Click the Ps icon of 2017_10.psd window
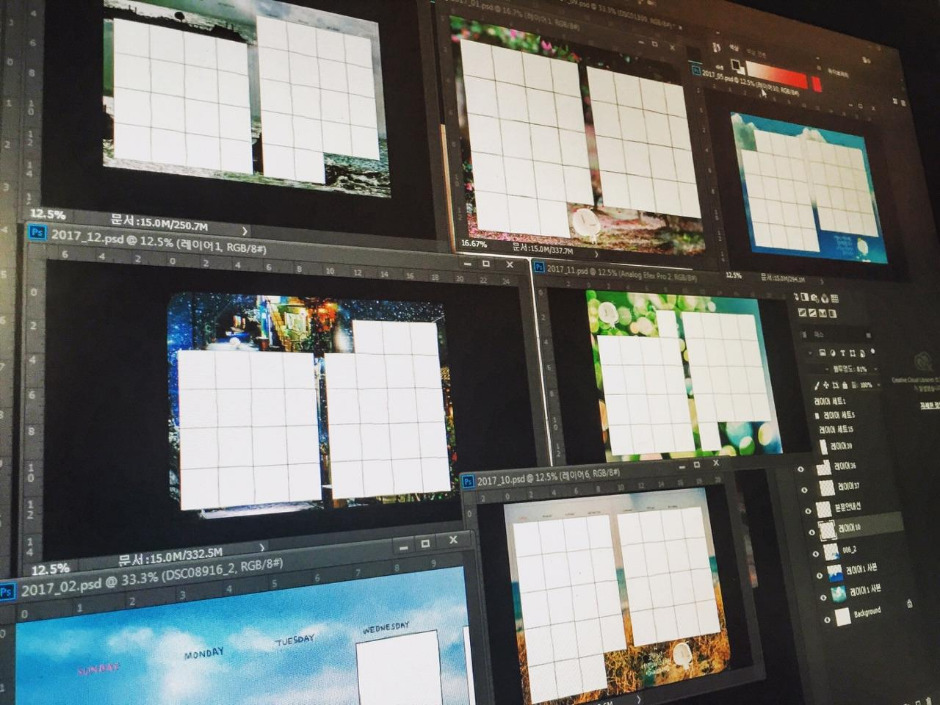Viewport: 940px width, 705px height. tap(468, 481)
